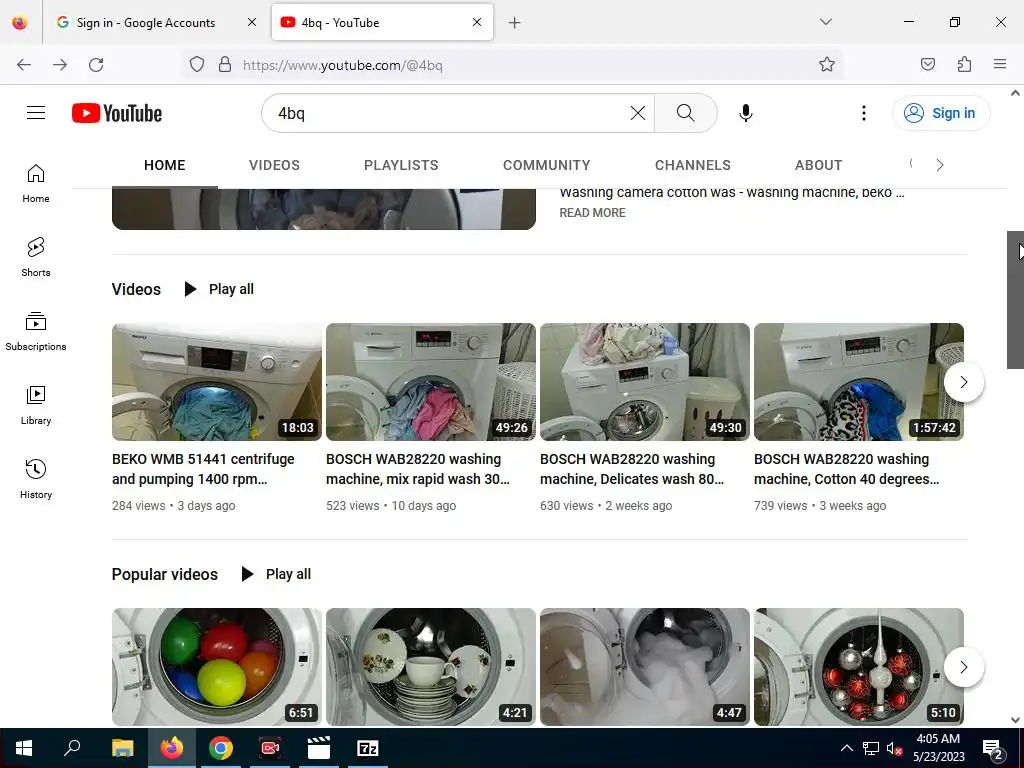Click the BOSCH Delicates wash 80 title

tap(632, 469)
